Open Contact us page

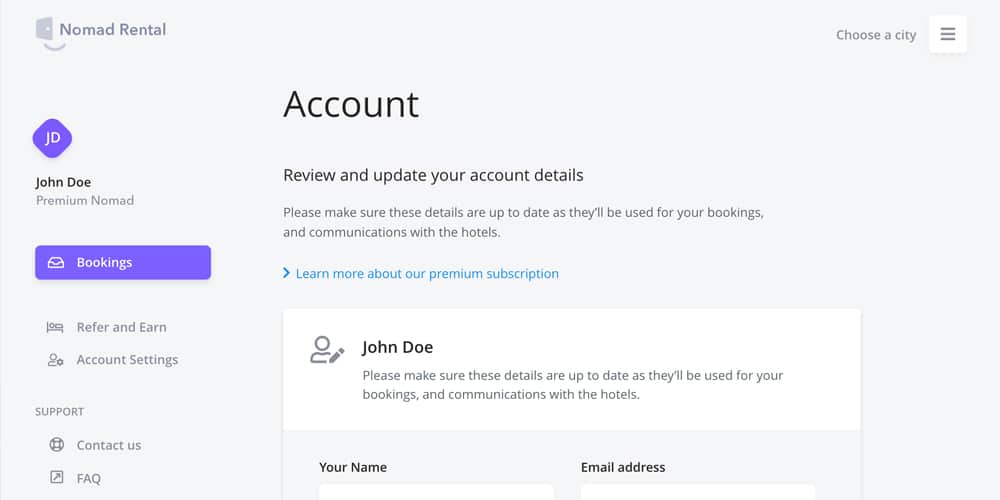tap(108, 445)
